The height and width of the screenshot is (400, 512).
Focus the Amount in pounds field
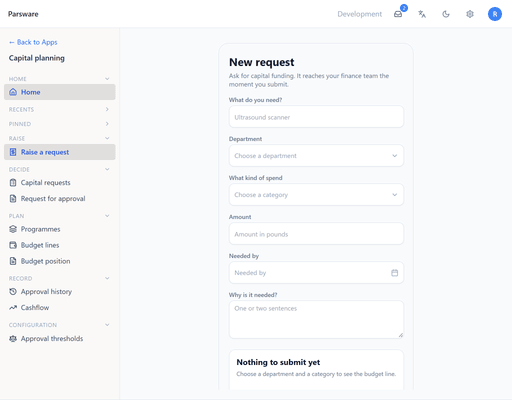316,234
